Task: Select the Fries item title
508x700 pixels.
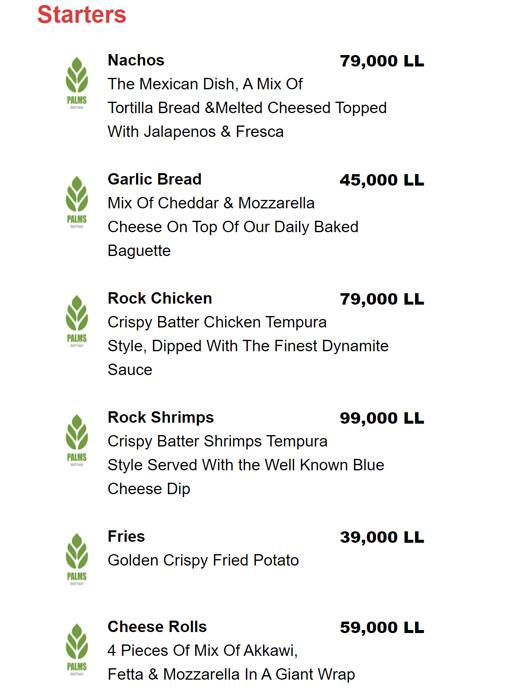Action: coord(126,536)
